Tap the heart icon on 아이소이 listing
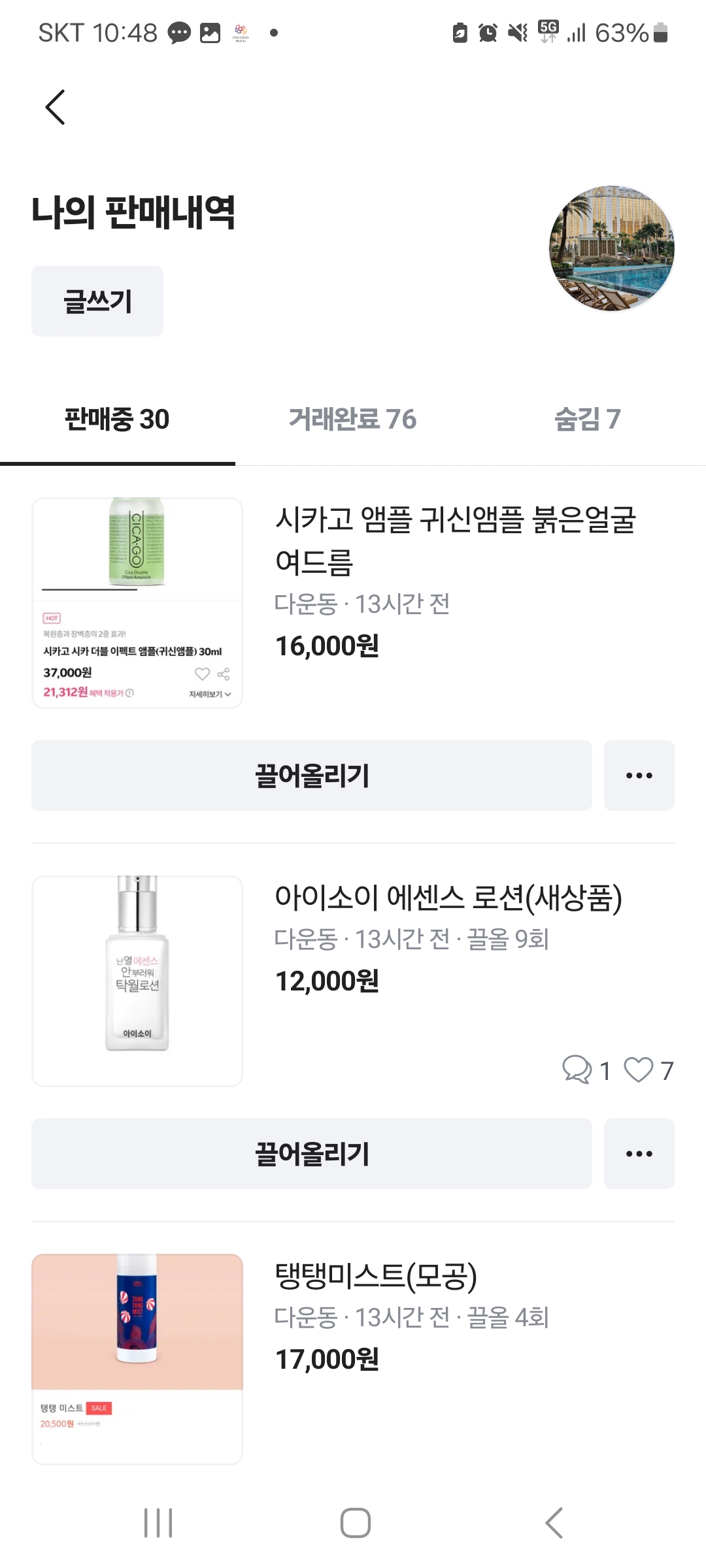This screenshot has height=1568, width=706. 638,1070
